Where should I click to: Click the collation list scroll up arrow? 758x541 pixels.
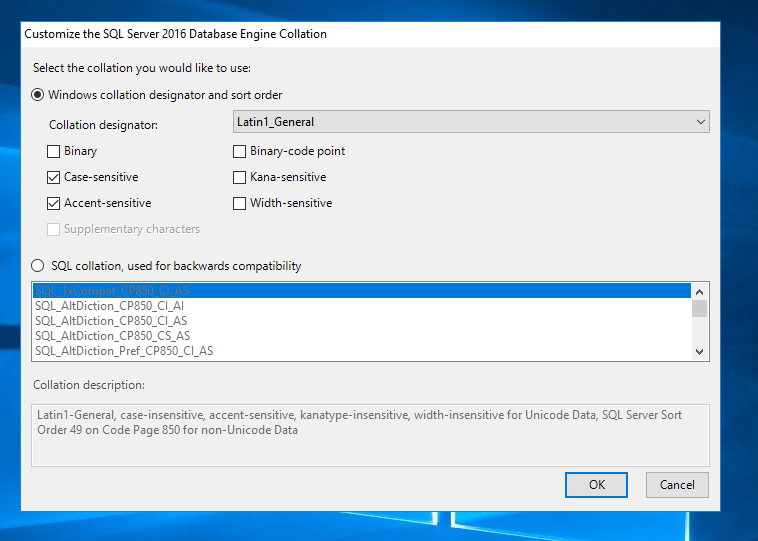[700, 292]
